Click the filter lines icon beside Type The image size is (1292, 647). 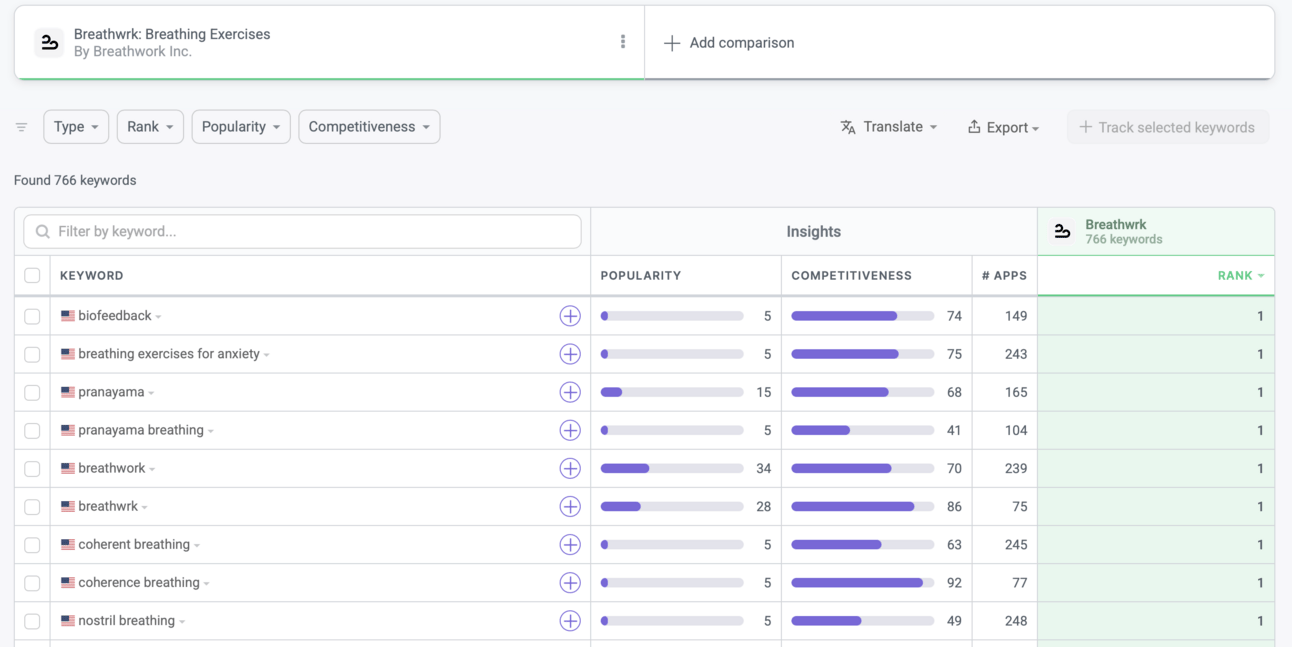(x=21, y=127)
